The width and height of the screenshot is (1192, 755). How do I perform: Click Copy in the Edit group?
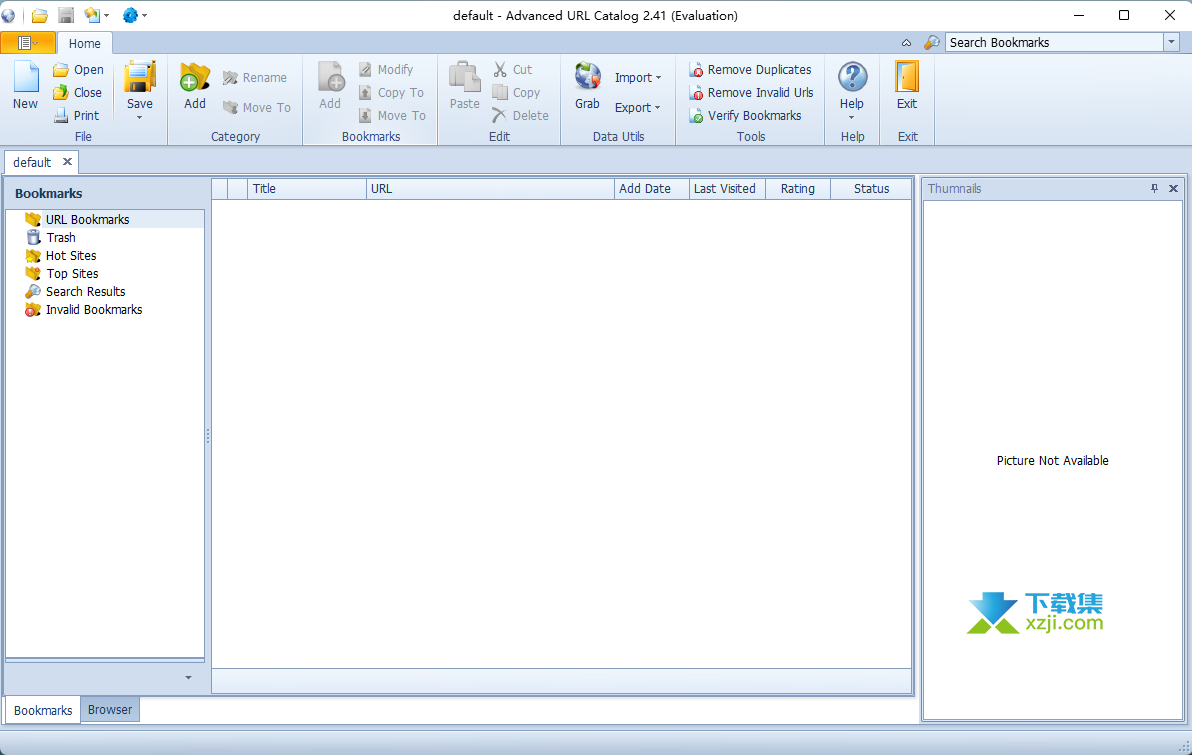(516, 92)
